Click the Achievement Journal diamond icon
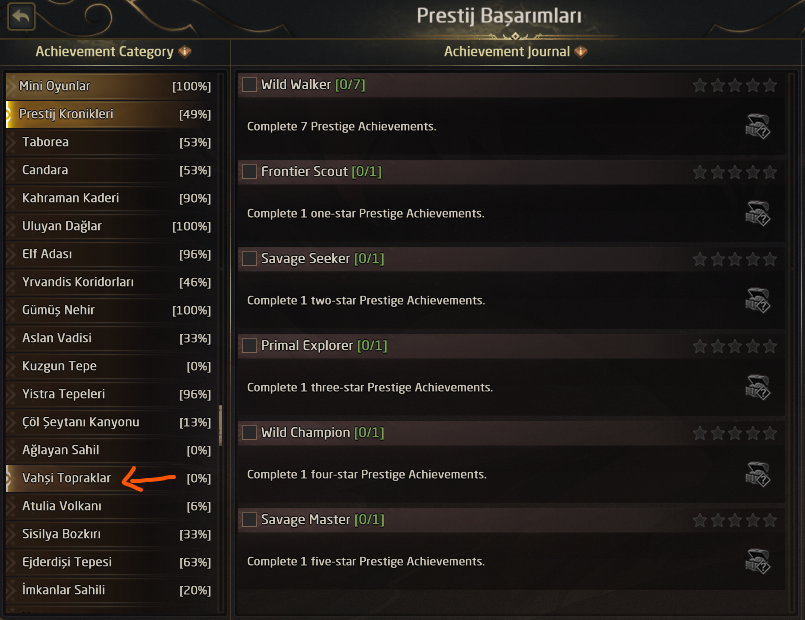Image resolution: width=805 pixels, height=620 pixels. [582, 52]
